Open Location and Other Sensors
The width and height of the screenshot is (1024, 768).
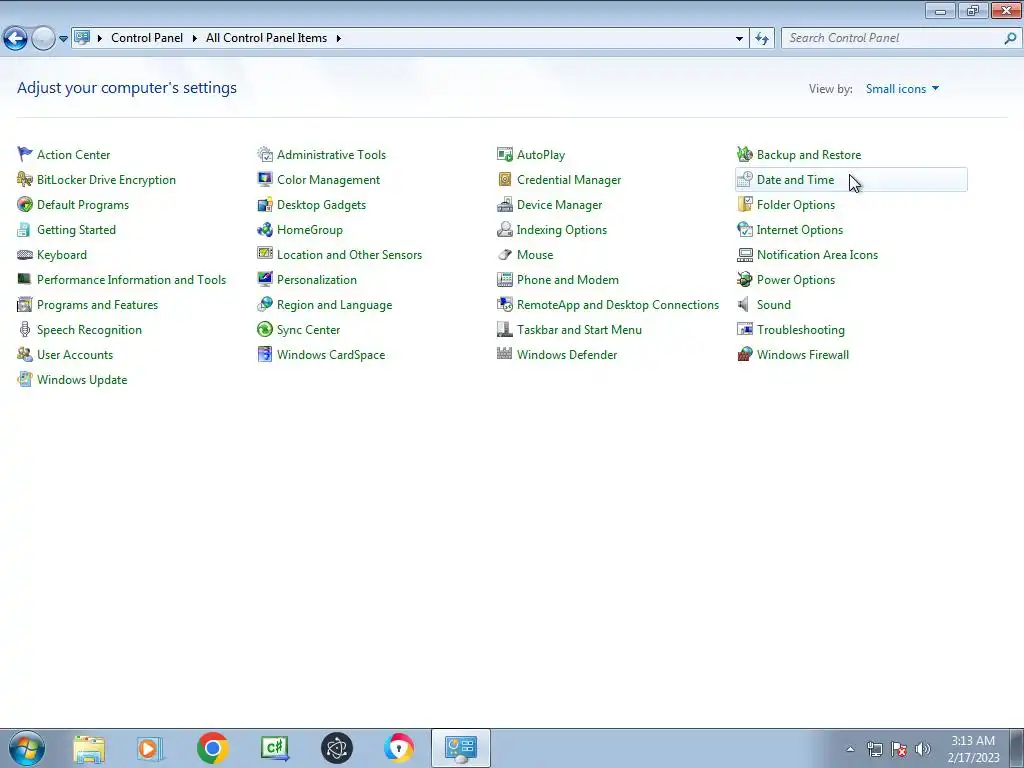(x=349, y=255)
